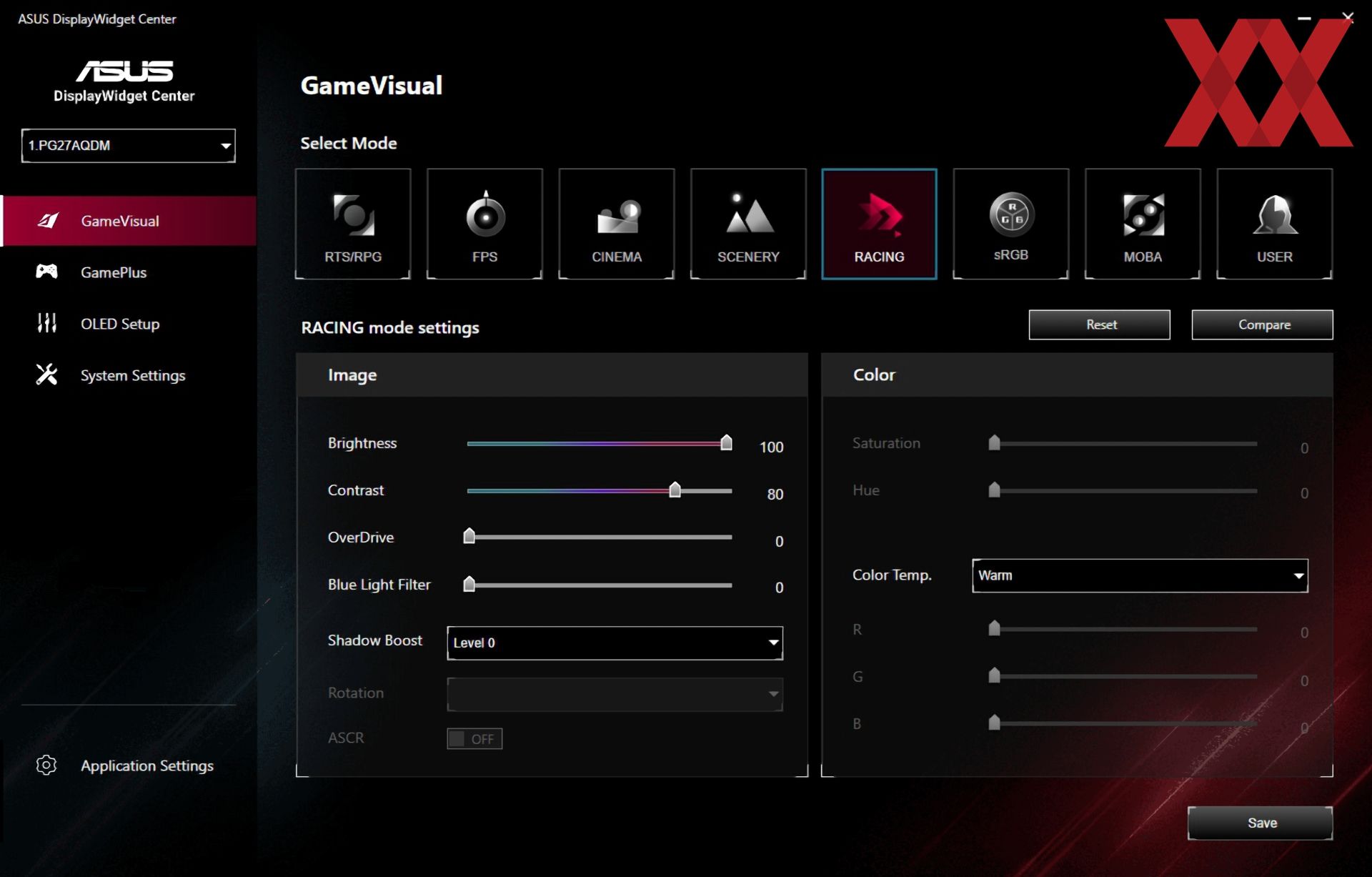The height and width of the screenshot is (877, 1372).
Task: Toggle the ASCR OFF switch
Action: (474, 738)
